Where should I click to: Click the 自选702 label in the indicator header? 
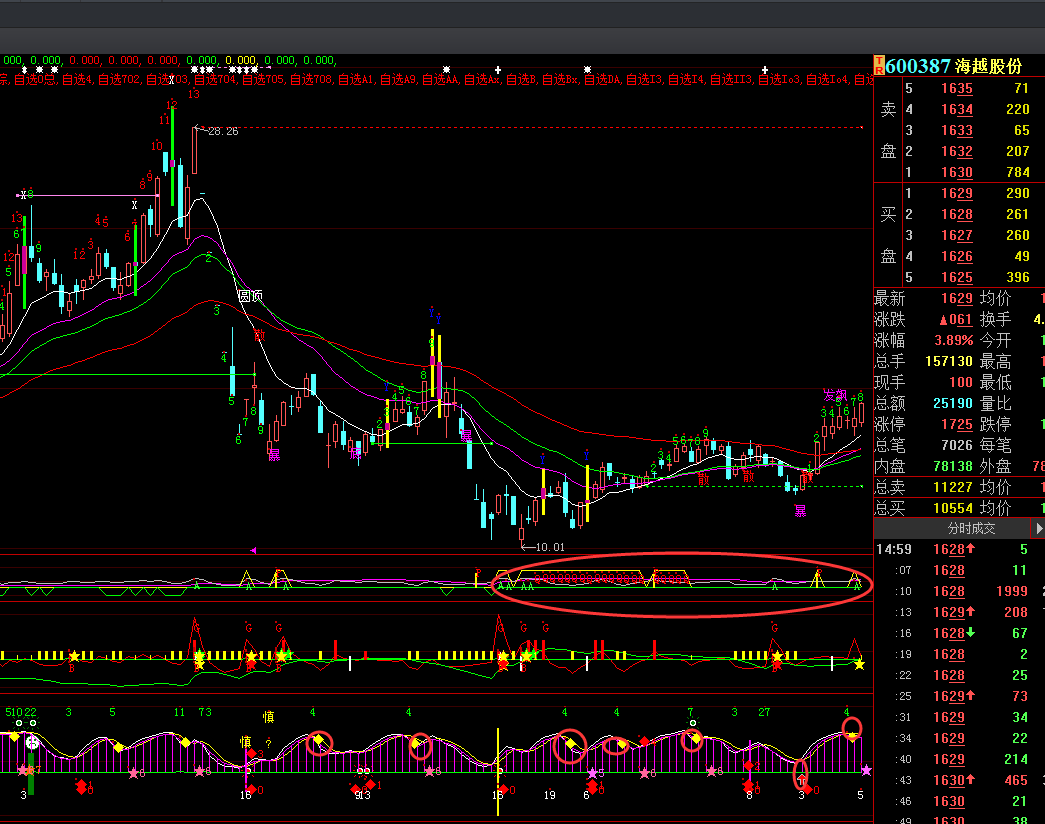click(x=119, y=80)
